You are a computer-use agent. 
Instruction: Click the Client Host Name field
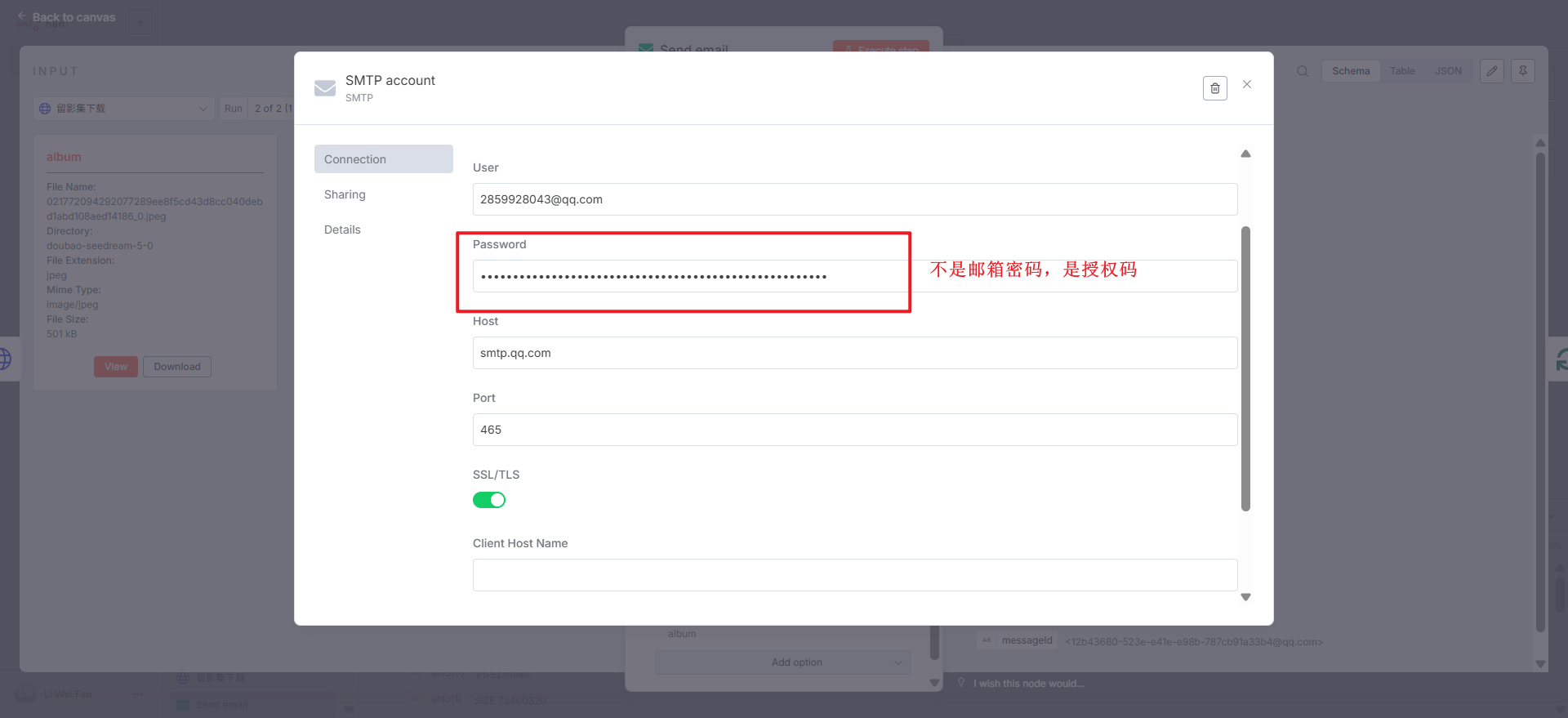855,575
